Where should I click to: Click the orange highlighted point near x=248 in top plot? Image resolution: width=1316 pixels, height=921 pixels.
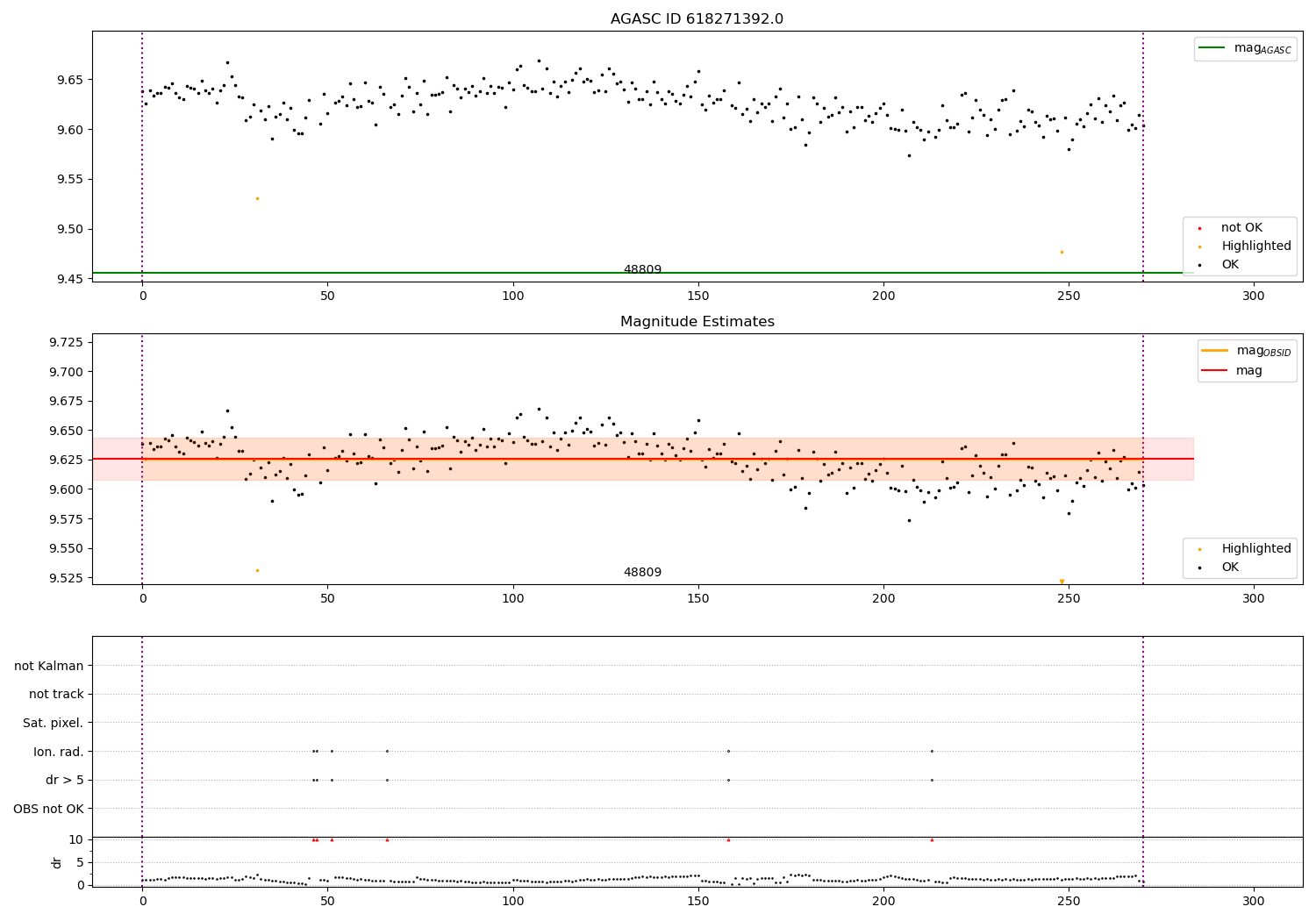[1062, 252]
